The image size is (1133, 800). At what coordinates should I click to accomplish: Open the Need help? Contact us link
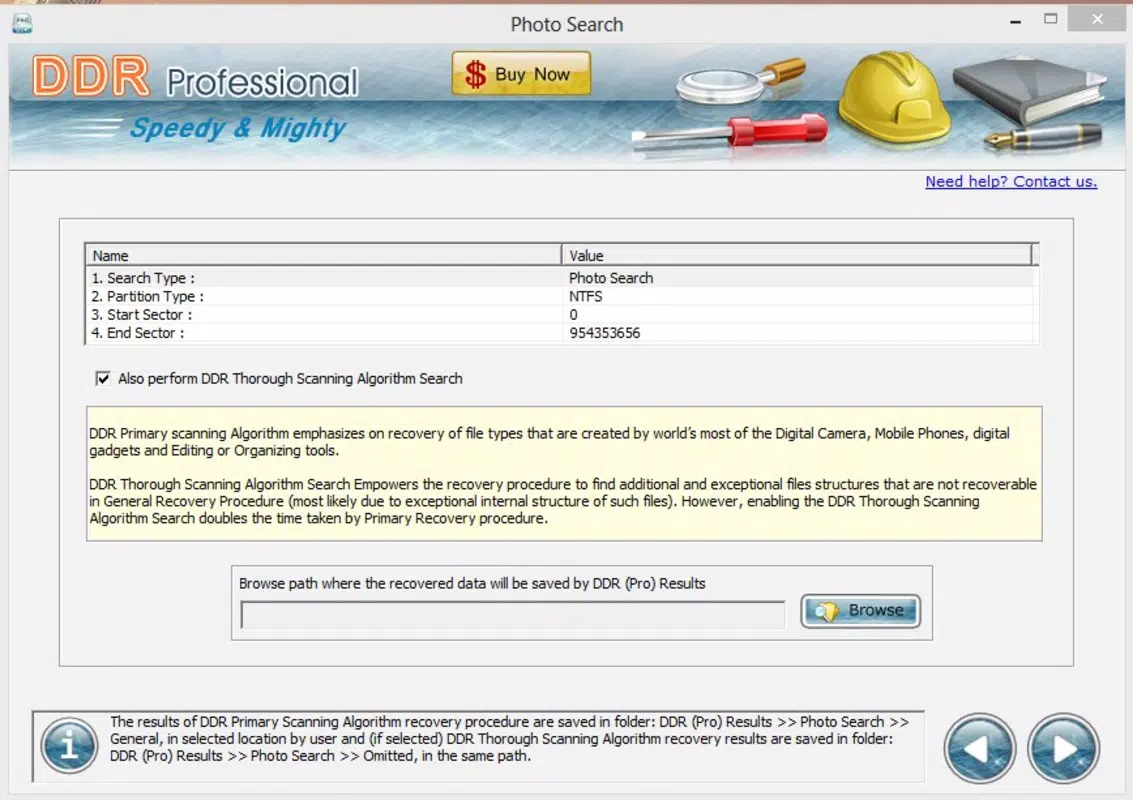point(1011,181)
